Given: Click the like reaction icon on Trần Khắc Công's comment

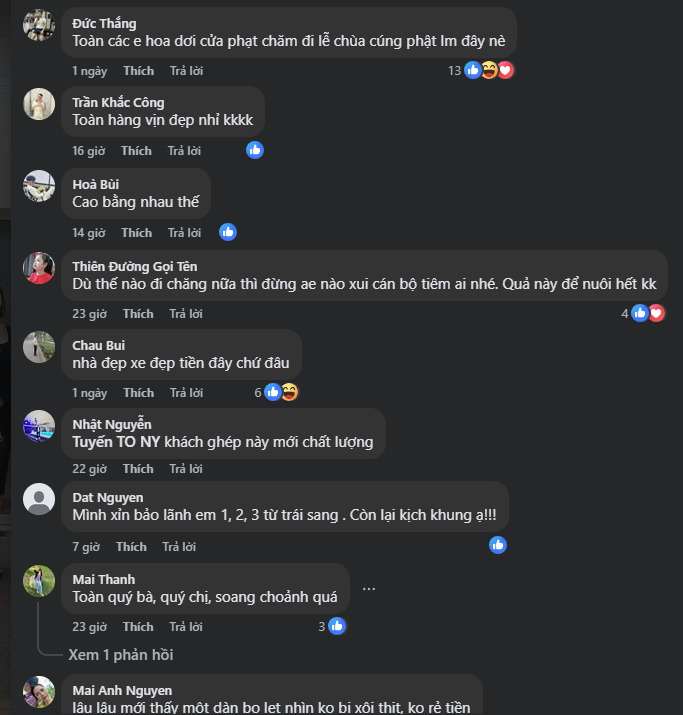Looking at the screenshot, I should click(255, 150).
